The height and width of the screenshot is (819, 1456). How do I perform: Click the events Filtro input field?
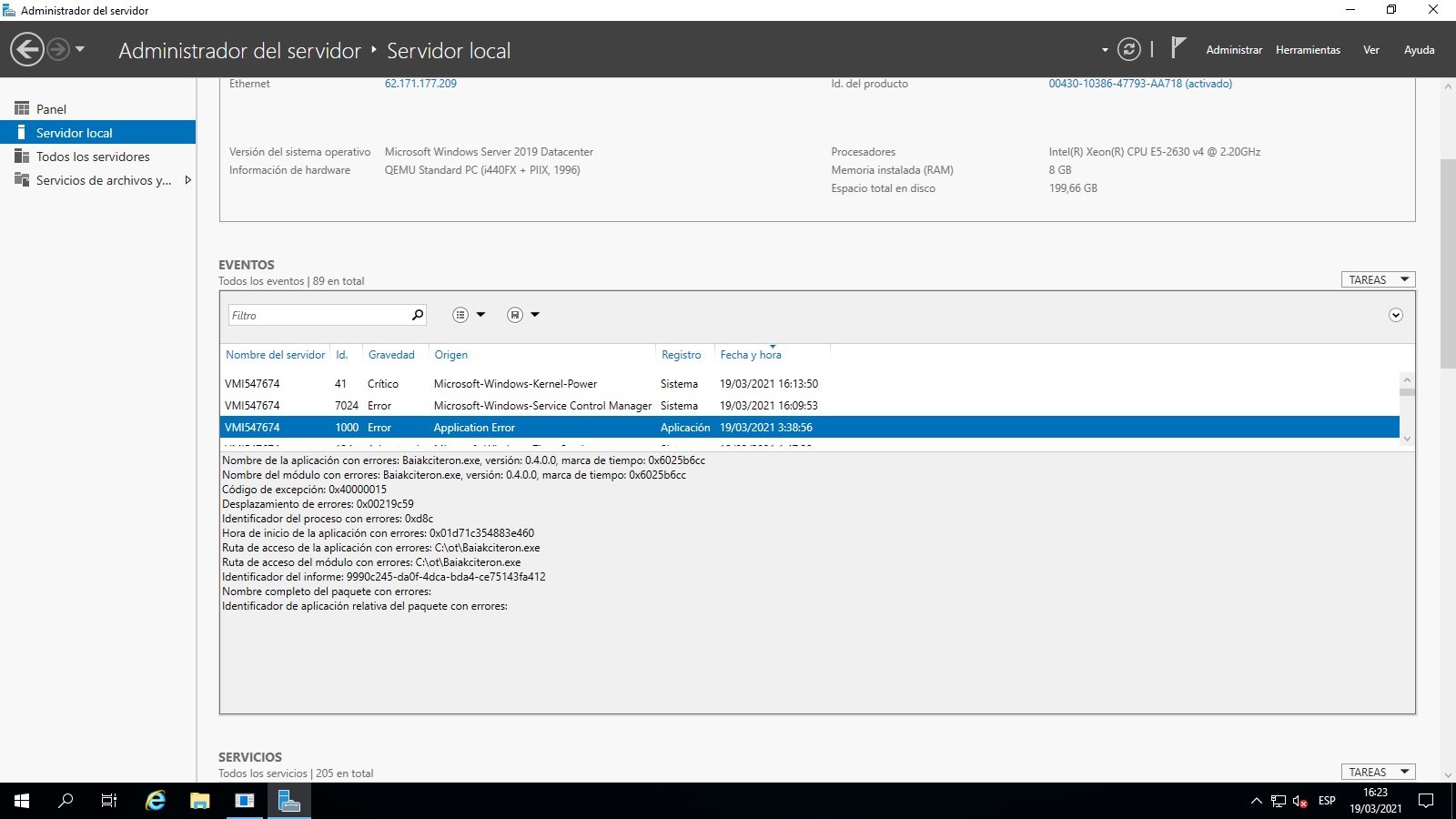tap(318, 315)
